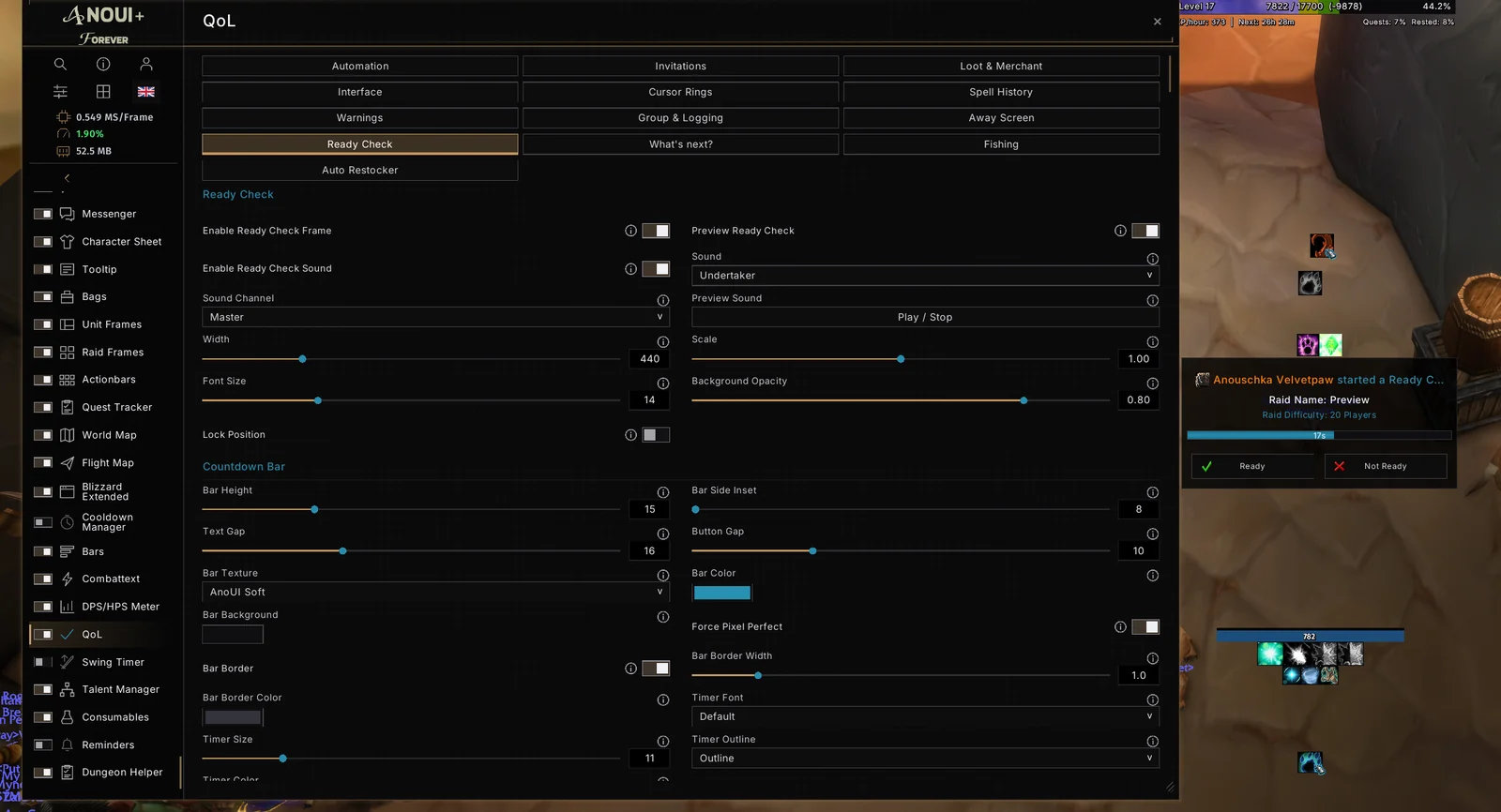
Task: Open the Messenger chat bubble icon
Action: pos(67,214)
